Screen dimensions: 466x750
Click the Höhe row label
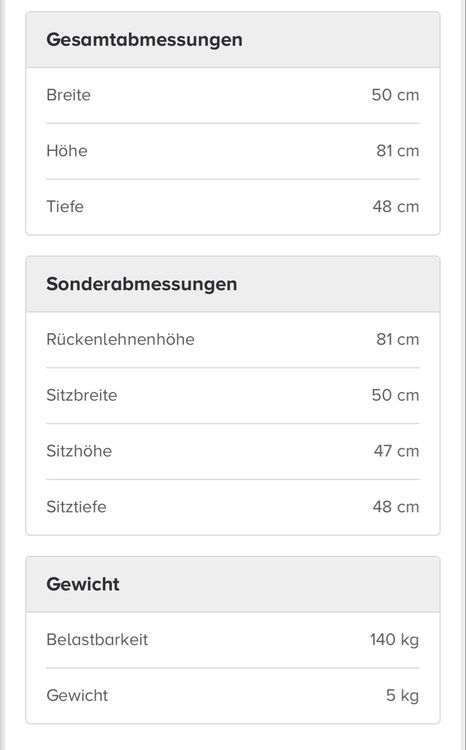coord(67,151)
